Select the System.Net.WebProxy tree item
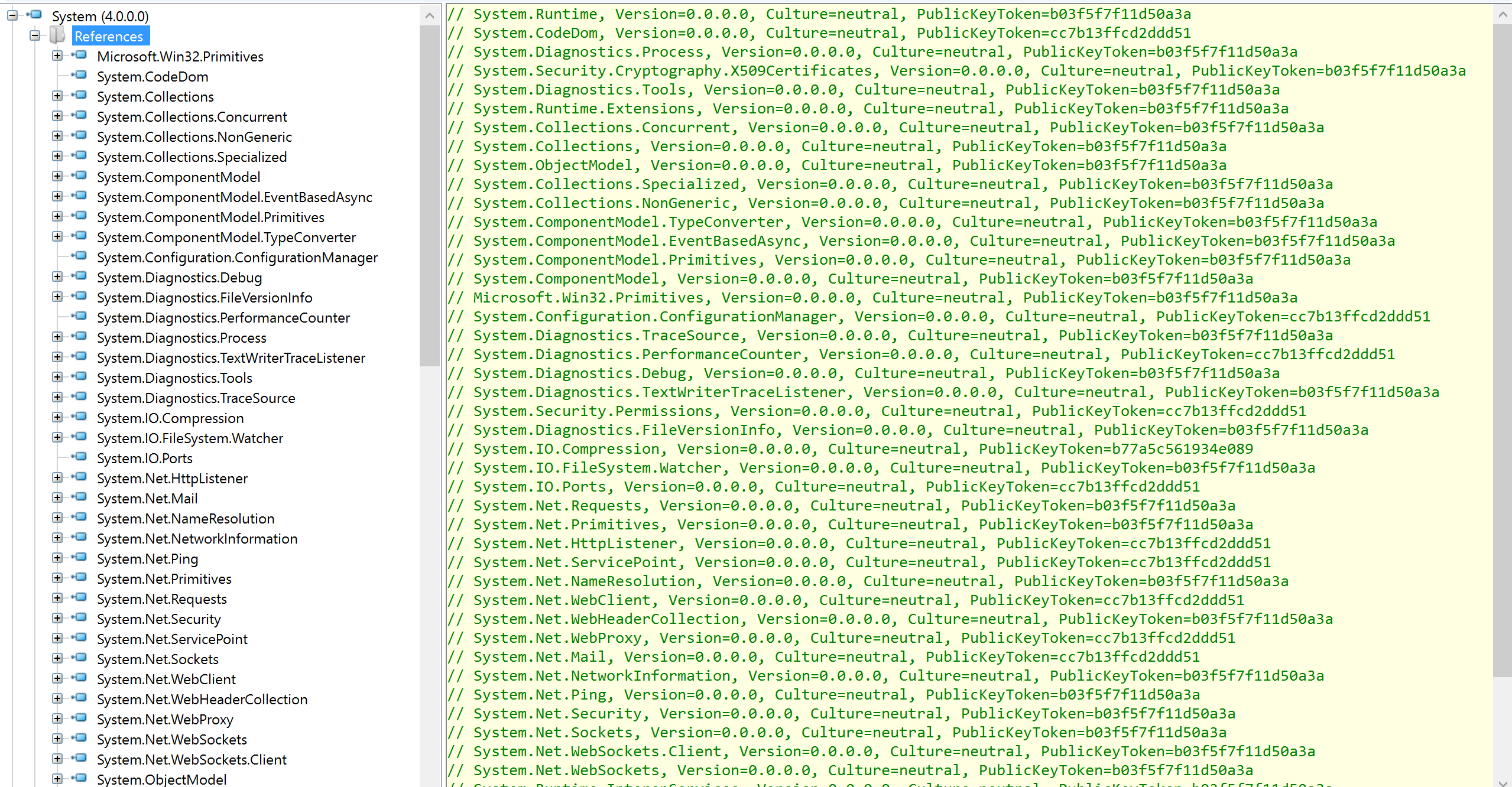This screenshot has height=787, width=1512. point(165,720)
